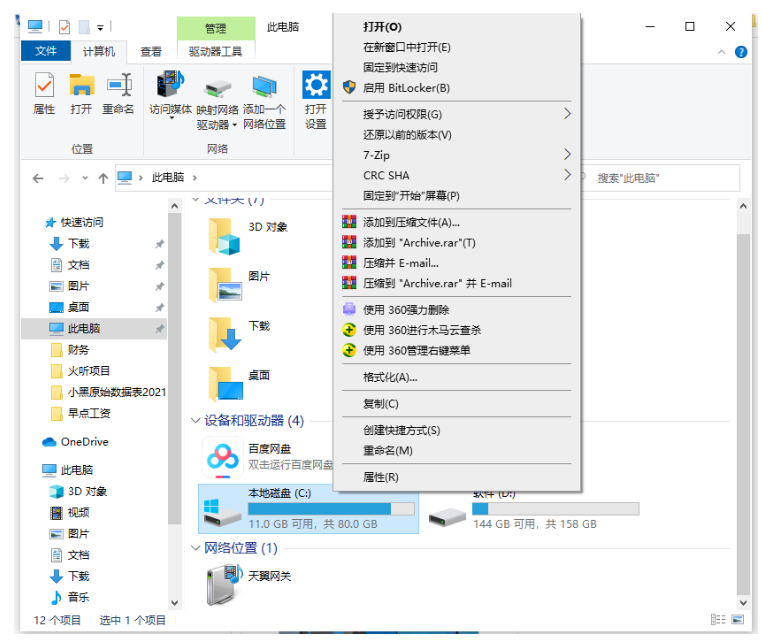Screen dimensions: 763x643
Task: Choose Format (格式化) from the context menu
Action: click(x=390, y=377)
